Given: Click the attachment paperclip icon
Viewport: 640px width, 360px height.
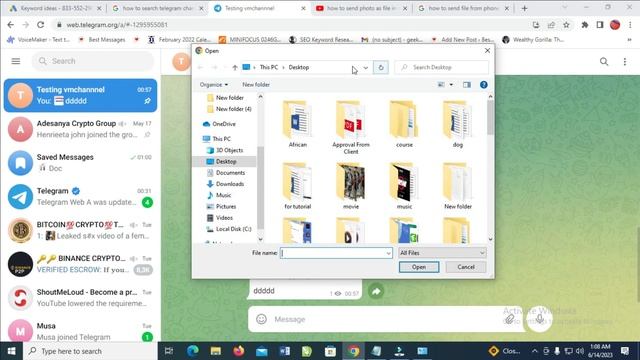Looking at the screenshot, I should [x=509, y=319].
